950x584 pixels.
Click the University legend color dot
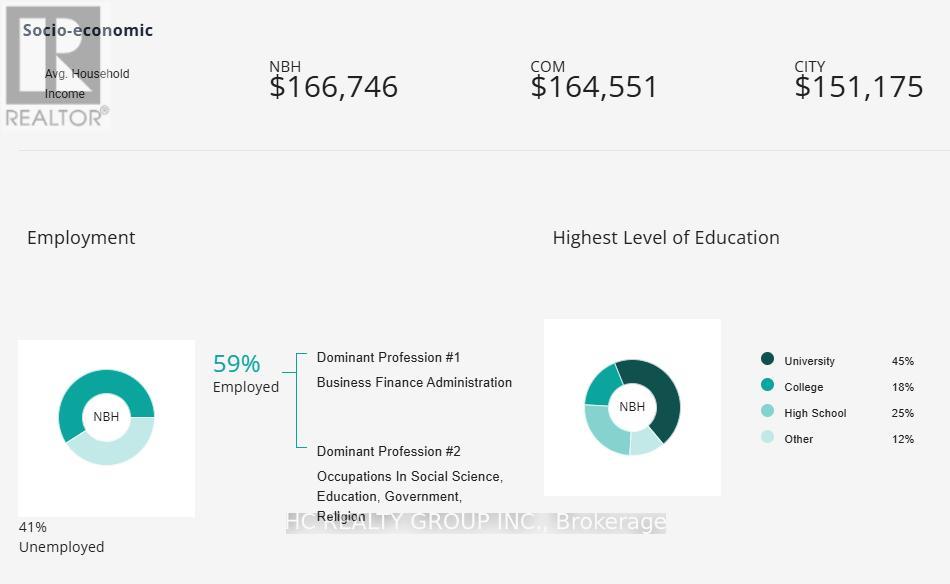(x=767, y=359)
